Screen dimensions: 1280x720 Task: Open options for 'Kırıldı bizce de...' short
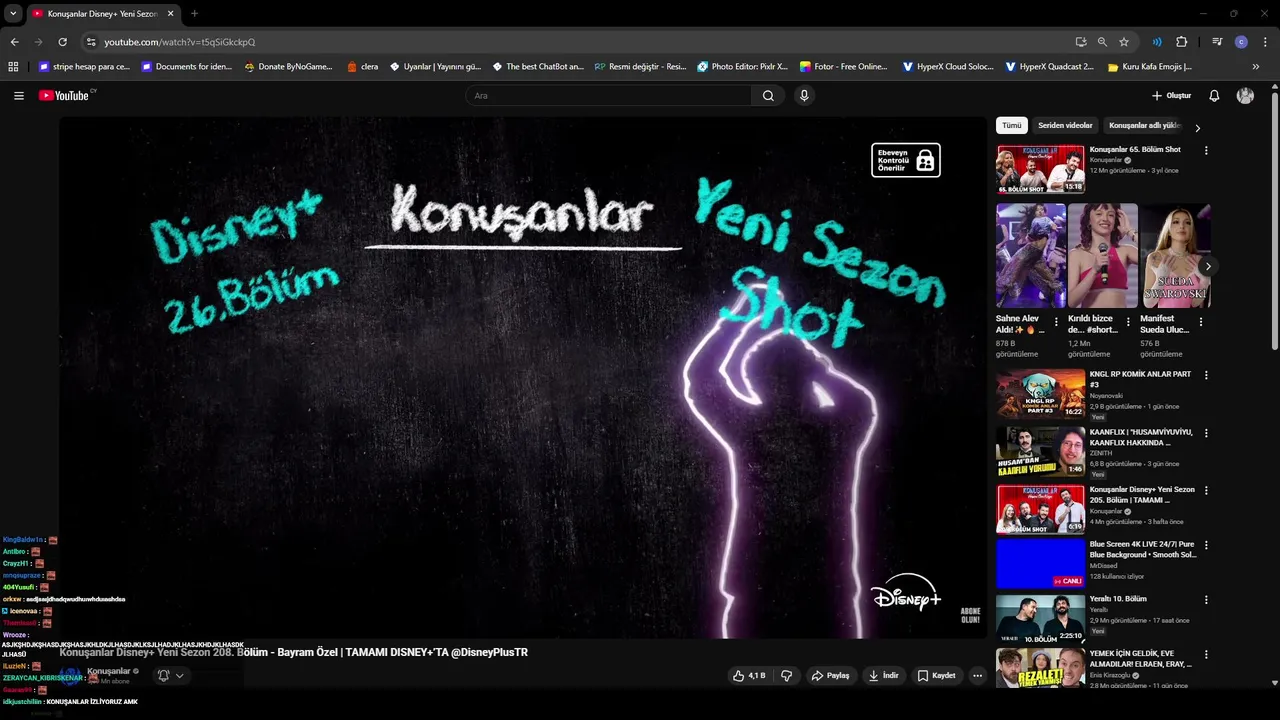point(1128,322)
